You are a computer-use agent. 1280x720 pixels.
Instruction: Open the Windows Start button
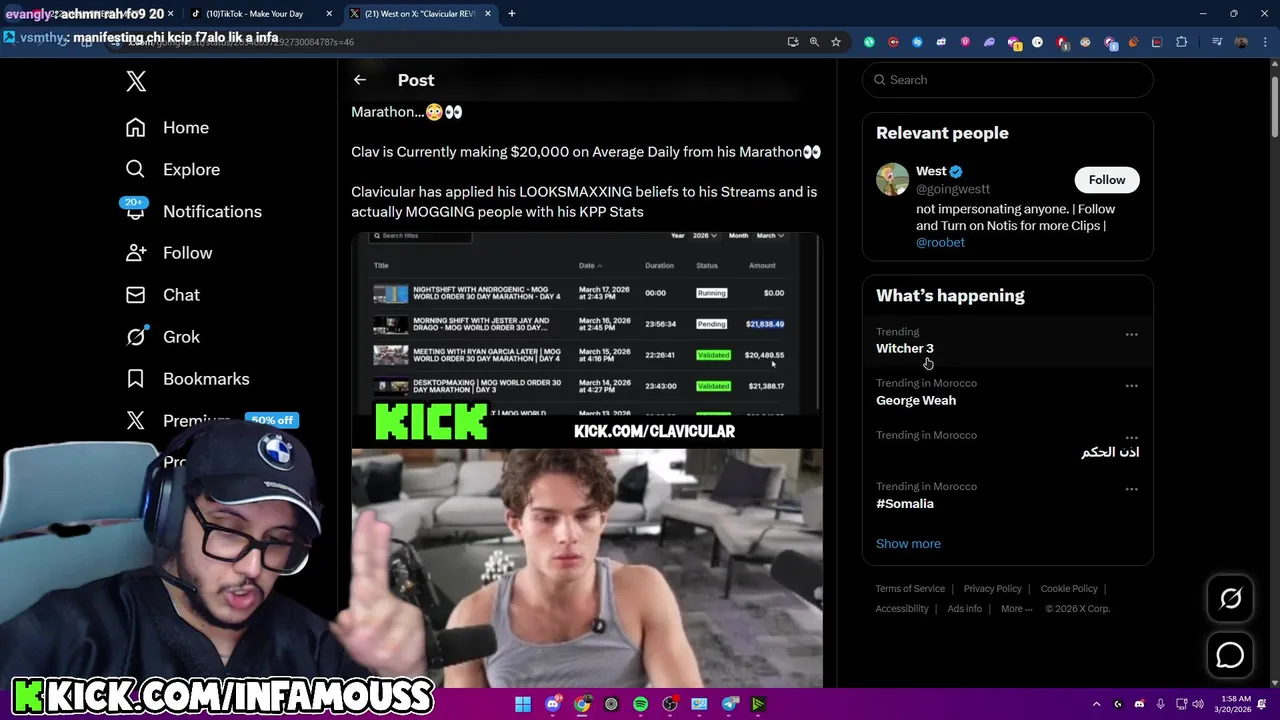pos(523,704)
